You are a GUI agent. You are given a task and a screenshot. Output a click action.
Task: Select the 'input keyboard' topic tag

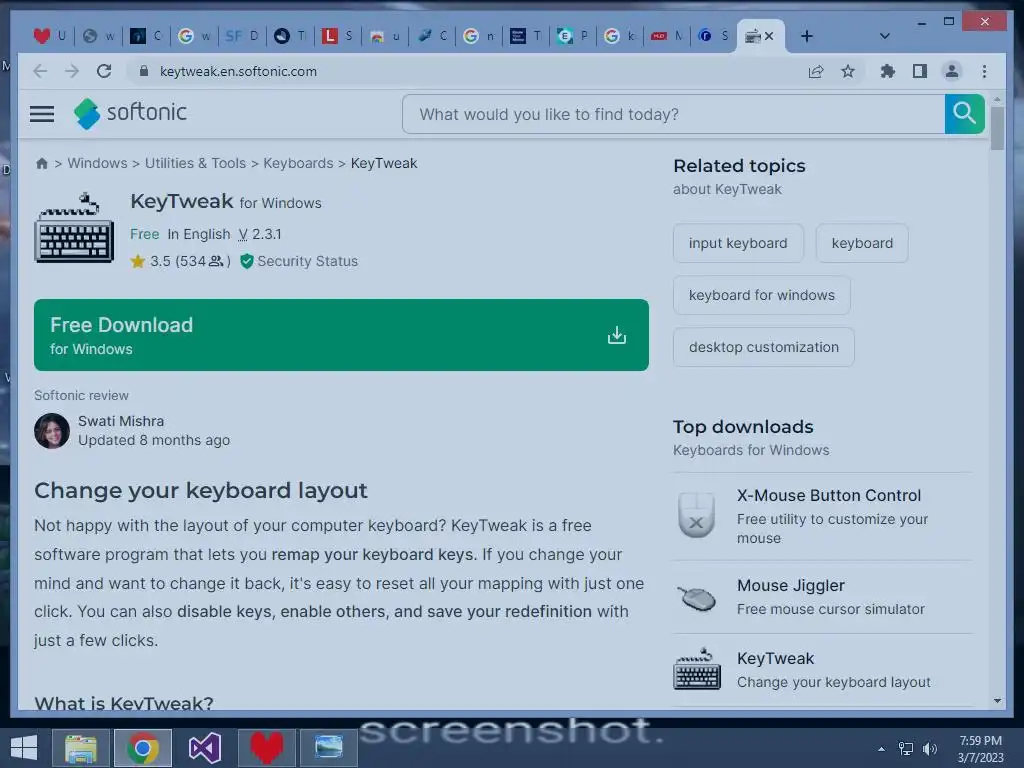coord(738,243)
